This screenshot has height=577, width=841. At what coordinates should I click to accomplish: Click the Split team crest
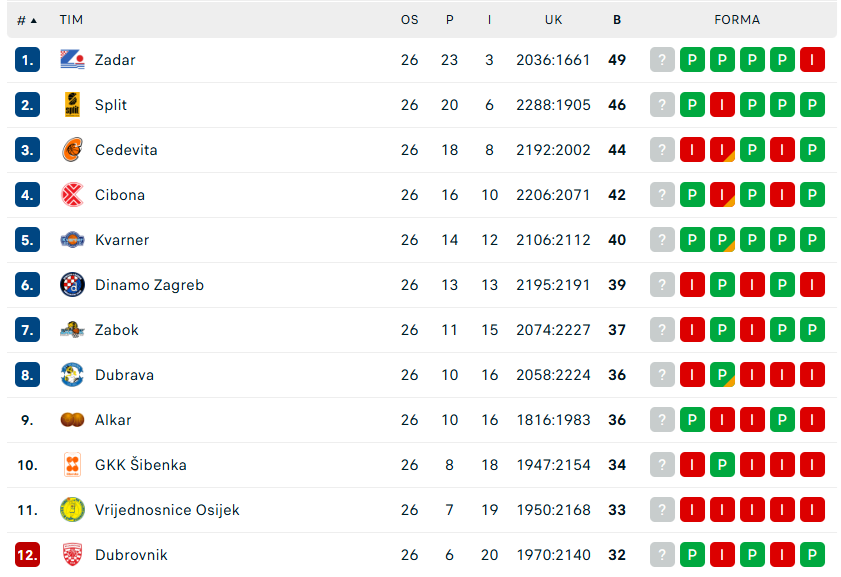coord(72,105)
